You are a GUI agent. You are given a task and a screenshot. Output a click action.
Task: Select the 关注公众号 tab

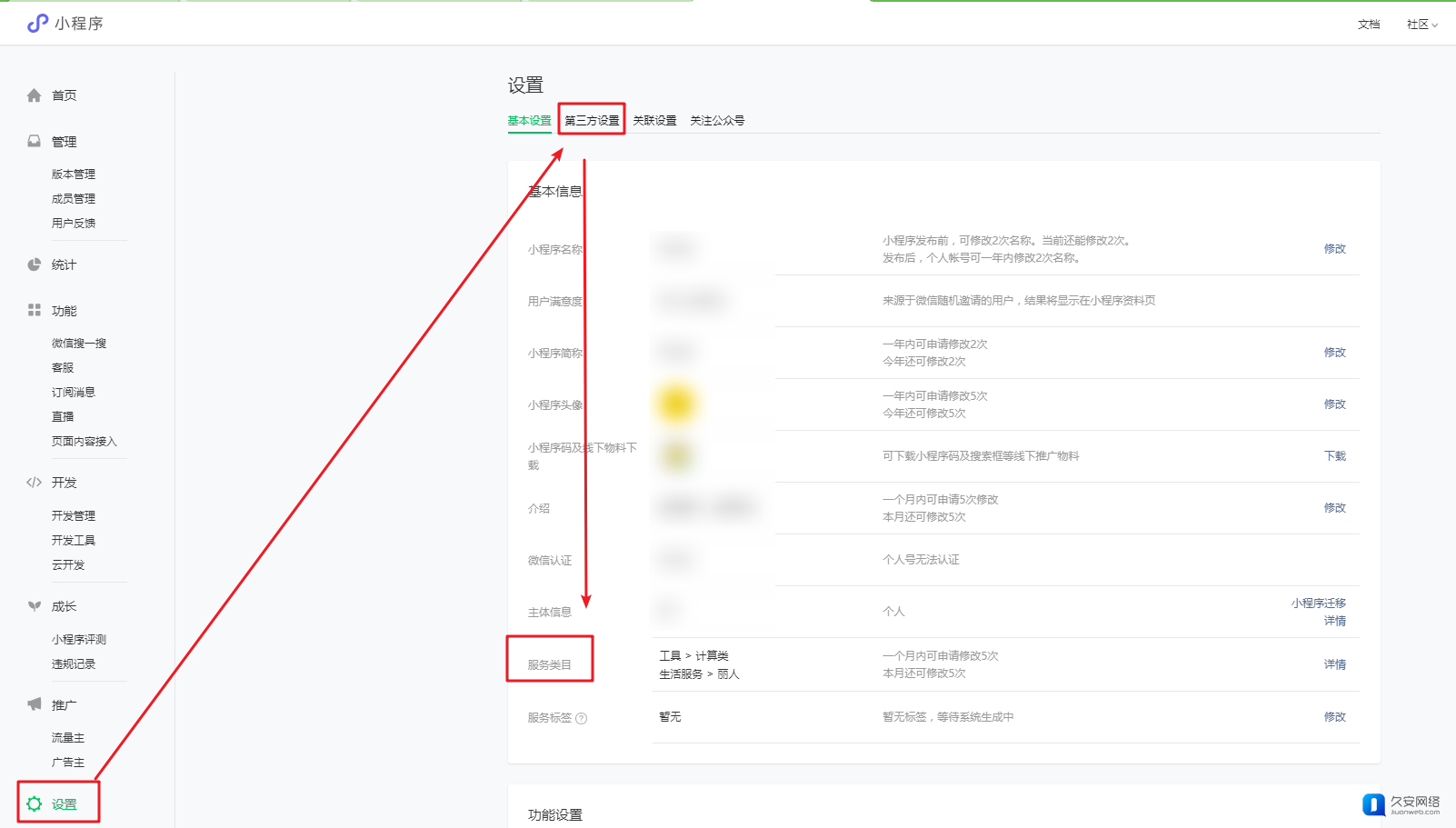[x=717, y=120]
